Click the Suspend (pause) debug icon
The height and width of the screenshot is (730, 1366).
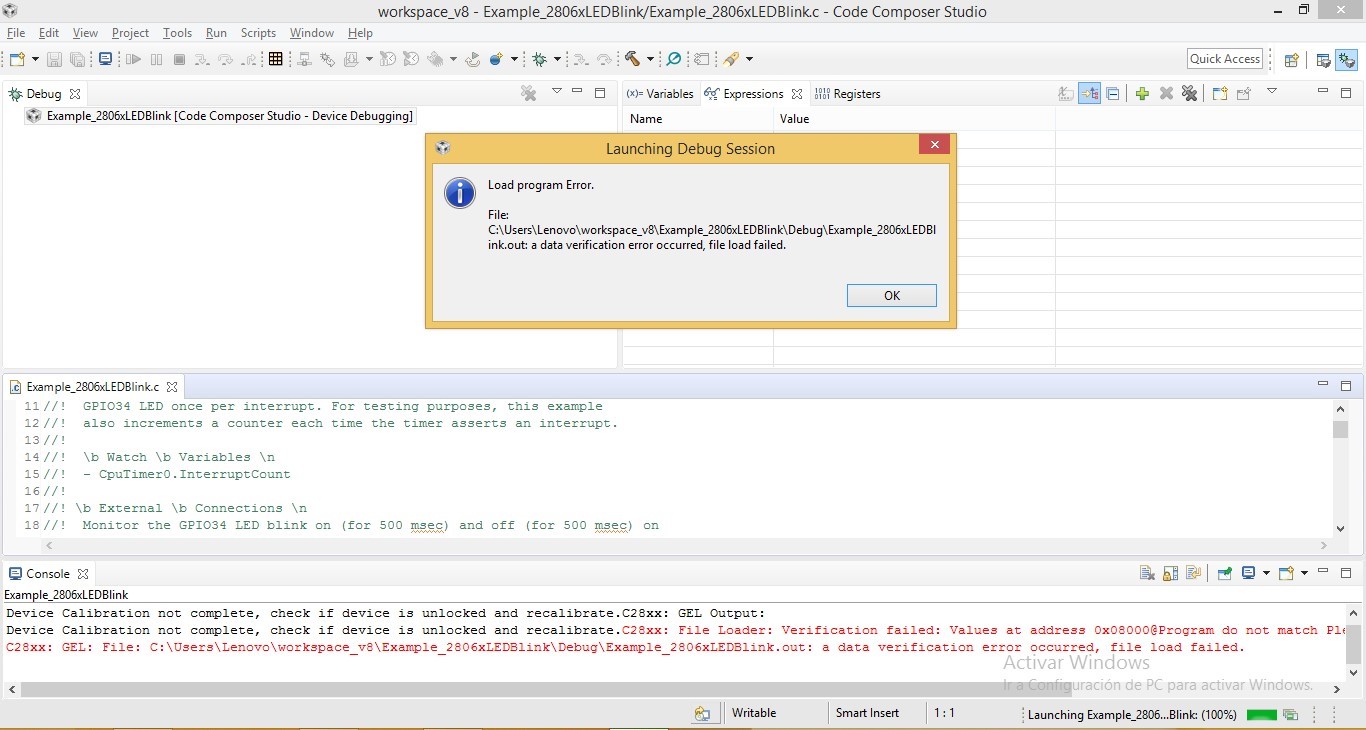coord(156,59)
